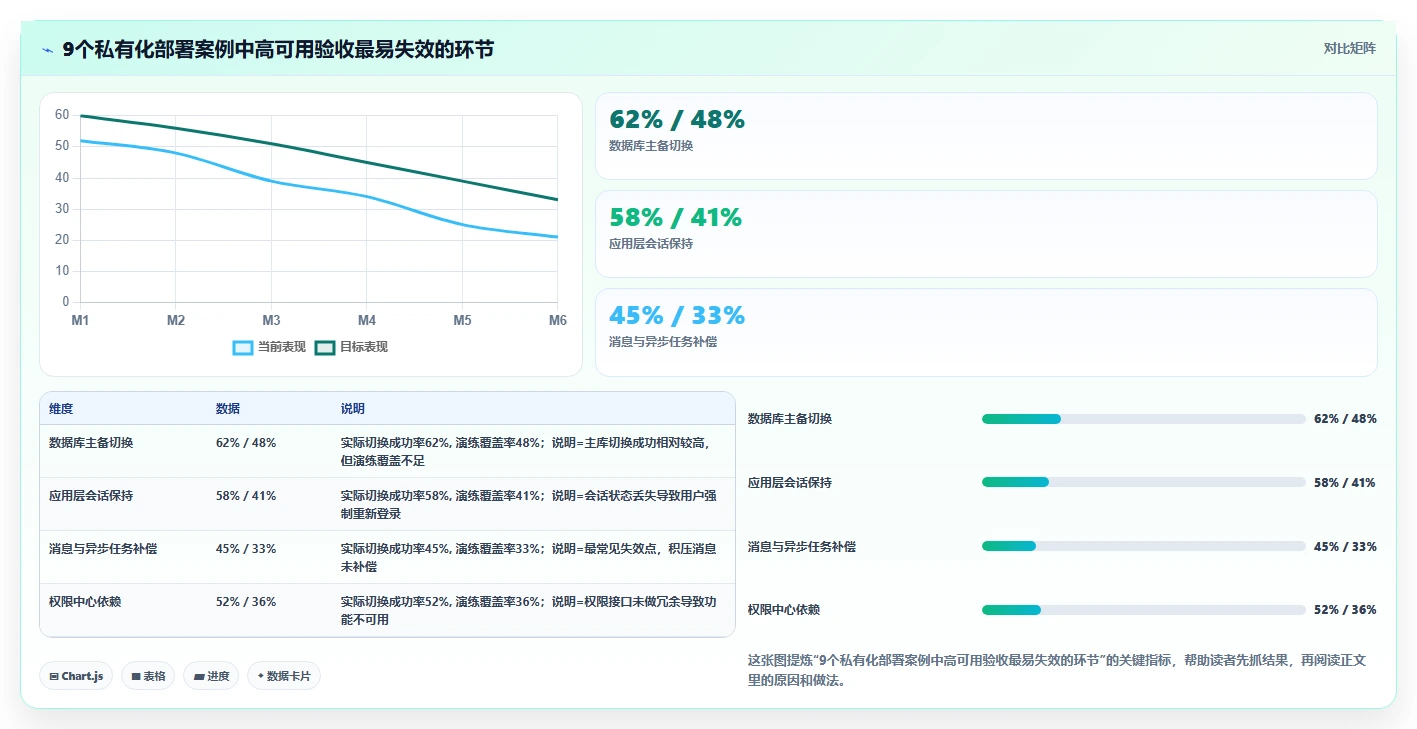1417x729 pixels.
Task: Click table cell 消息与异步任务补偿
Action: point(103,548)
